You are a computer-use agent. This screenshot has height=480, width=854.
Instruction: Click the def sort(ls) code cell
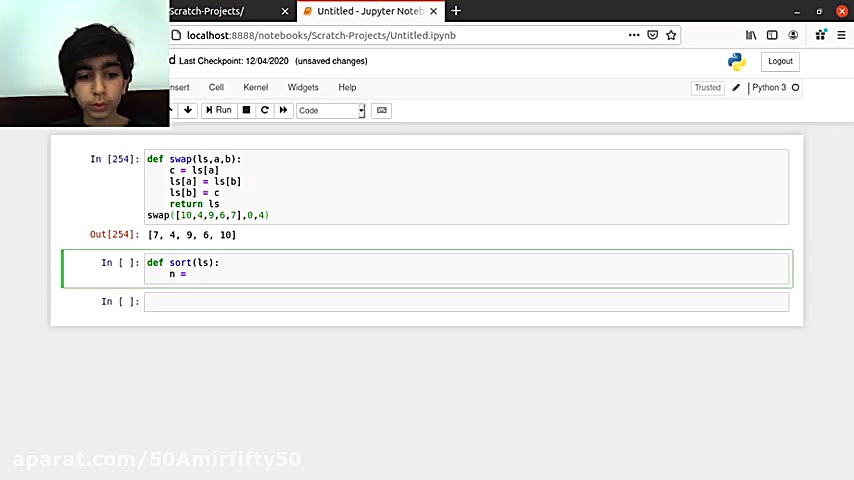click(x=466, y=268)
